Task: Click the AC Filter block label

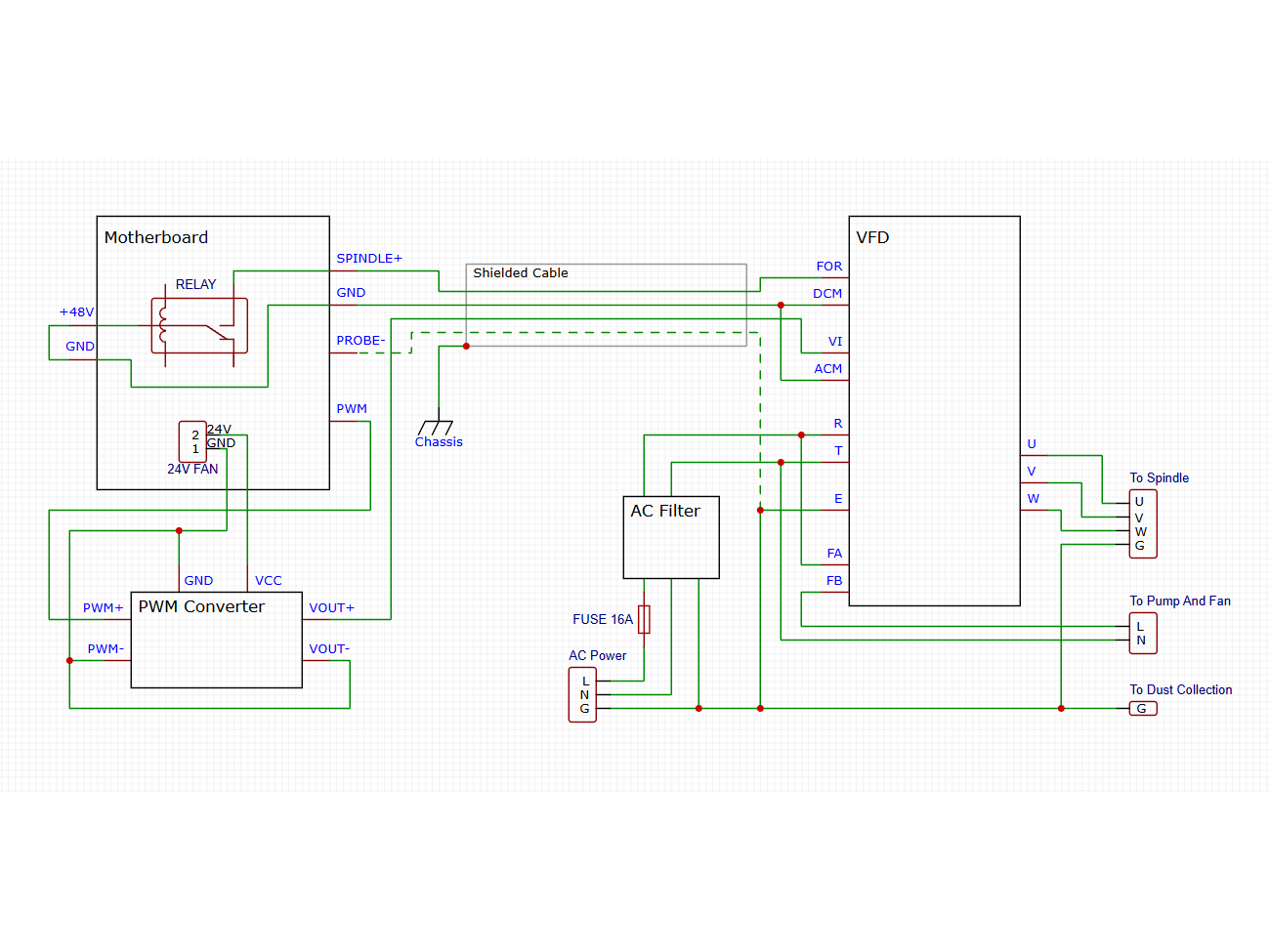Action: pos(665,511)
